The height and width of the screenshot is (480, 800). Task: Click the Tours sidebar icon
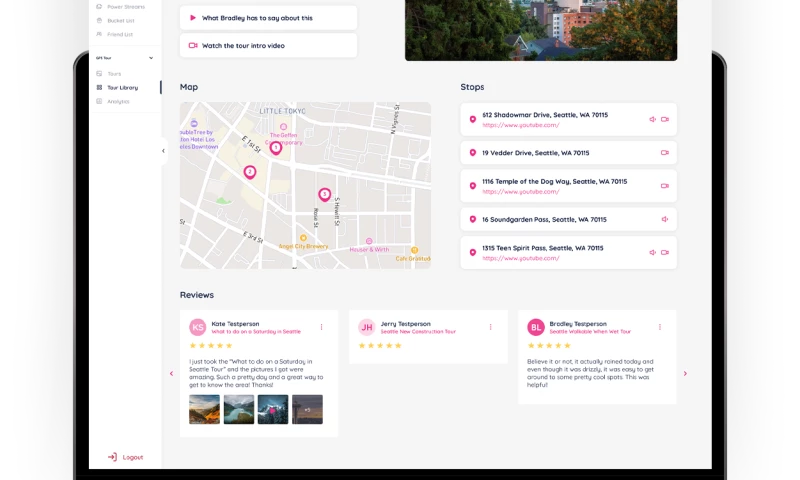click(x=99, y=73)
